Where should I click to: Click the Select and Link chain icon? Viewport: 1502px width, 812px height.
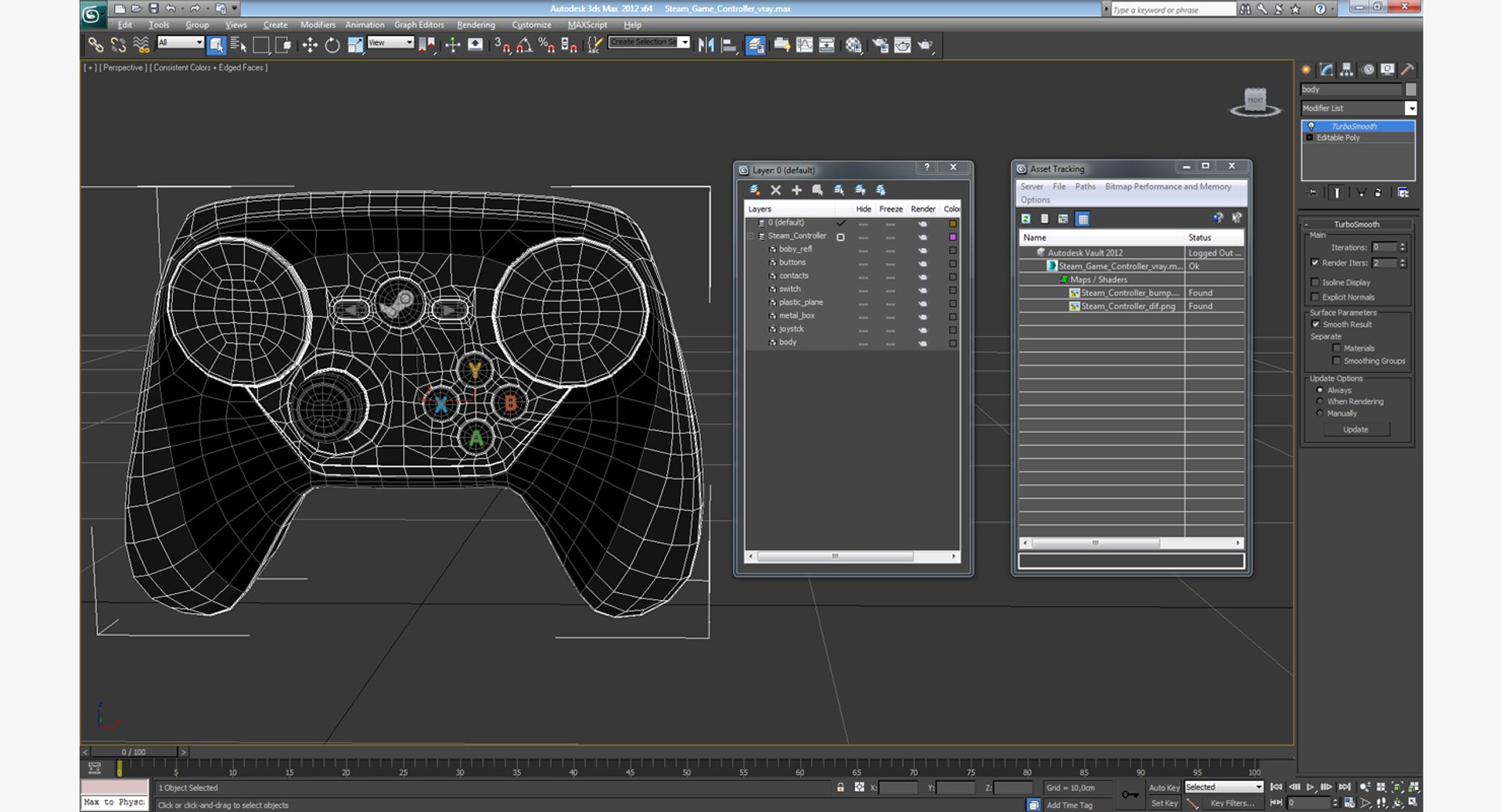tap(95, 45)
